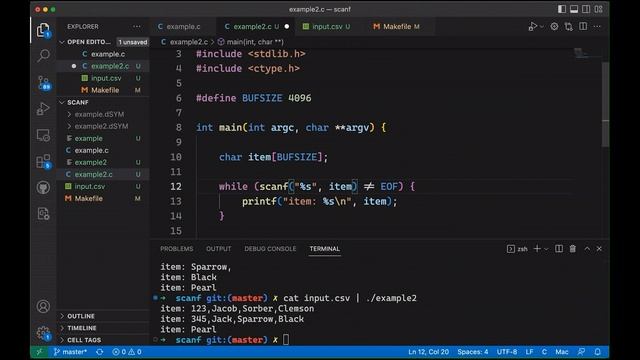Expand the example.dSYM folder
640x360 pixels.
tap(103, 114)
